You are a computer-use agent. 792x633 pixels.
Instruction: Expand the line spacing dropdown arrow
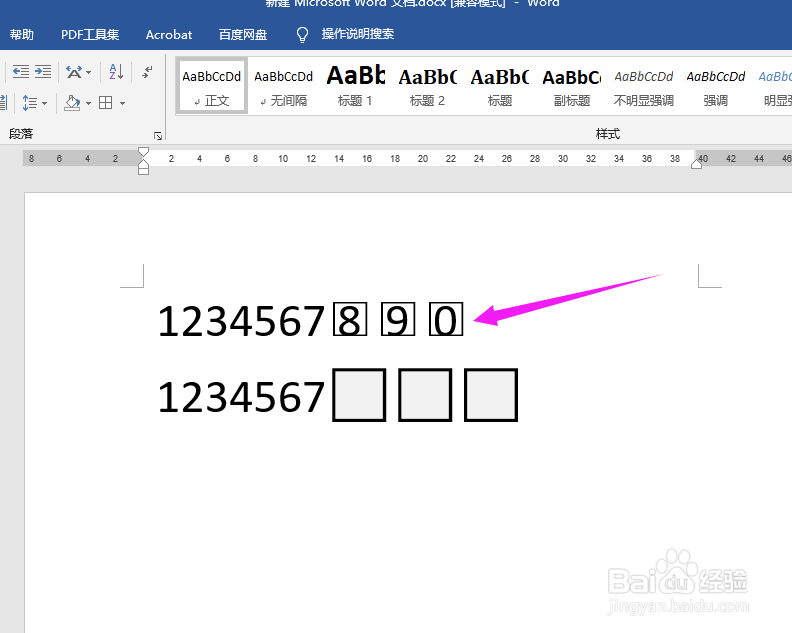[44, 104]
